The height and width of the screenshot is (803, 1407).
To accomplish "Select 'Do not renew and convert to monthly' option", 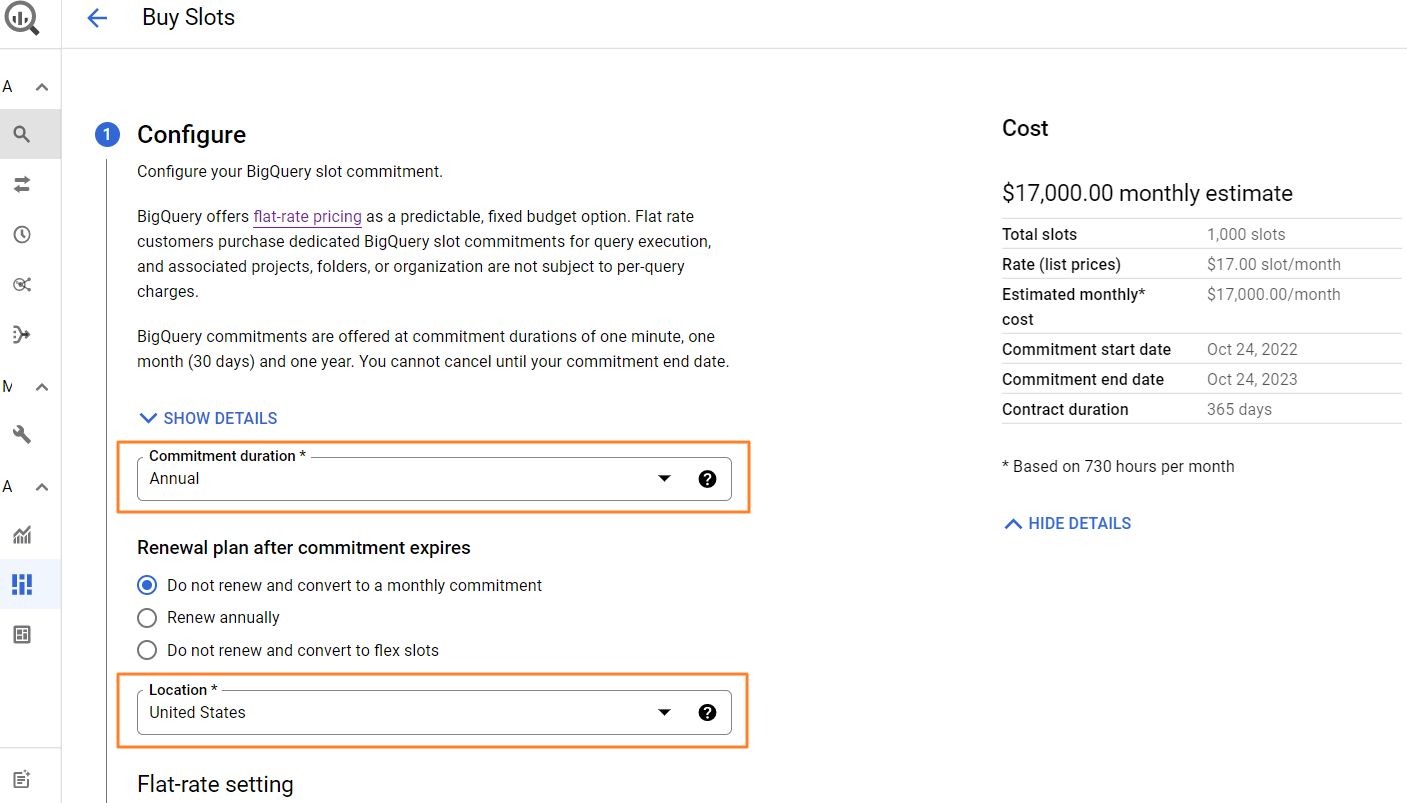I will pyautogui.click(x=147, y=585).
